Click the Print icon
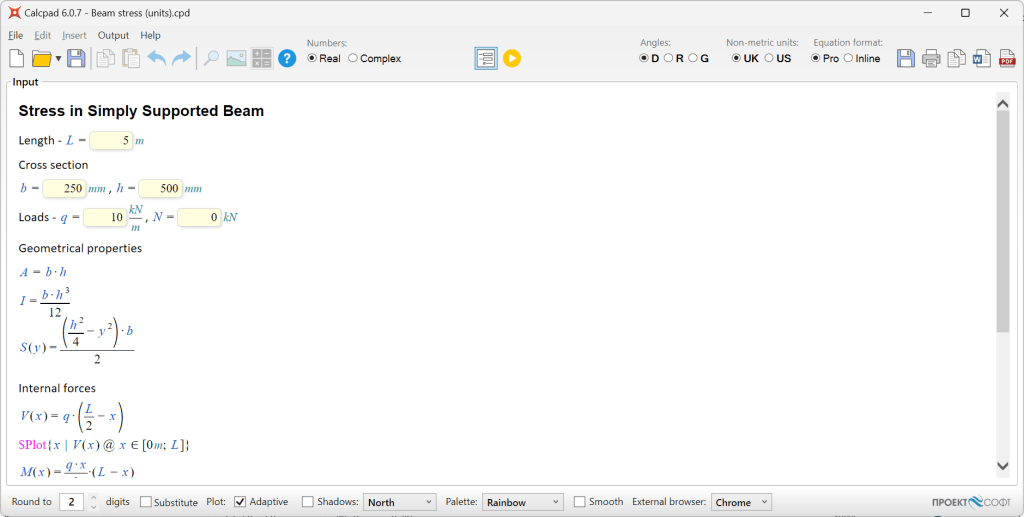1024x517 pixels. point(931,59)
